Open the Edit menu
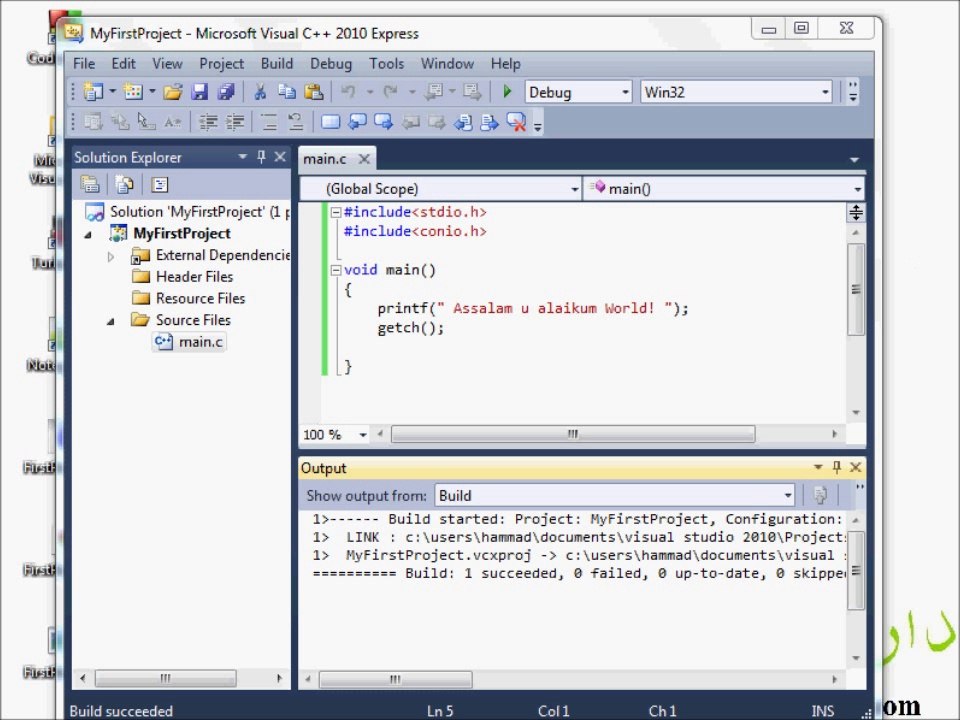Image resolution: width=960 pixels, height=720 pixels. pyautogui.click(x=123, y=64)
